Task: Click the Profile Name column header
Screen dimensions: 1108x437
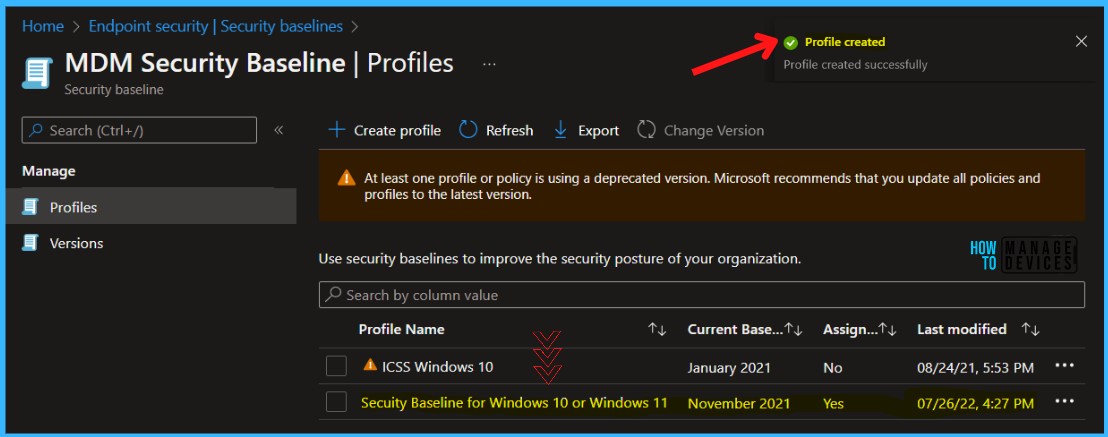Action: [x=401, y=330]
